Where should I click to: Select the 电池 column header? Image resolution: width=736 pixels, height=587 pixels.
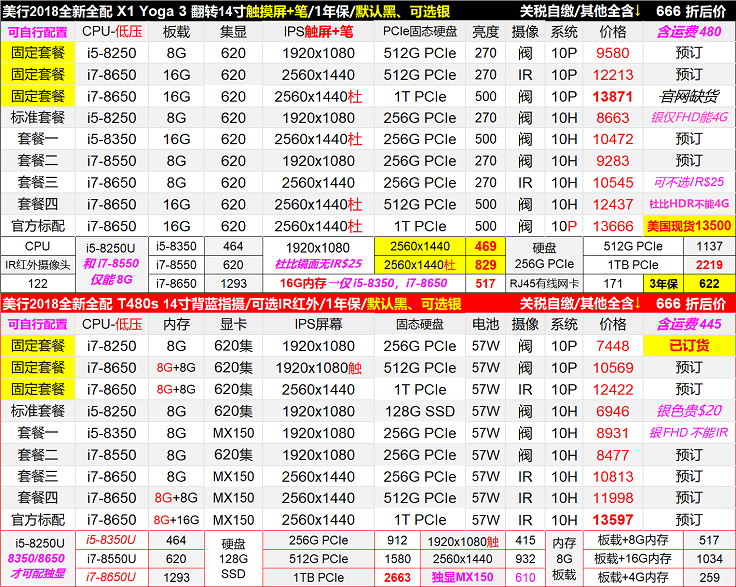click(x=485, y=324)
